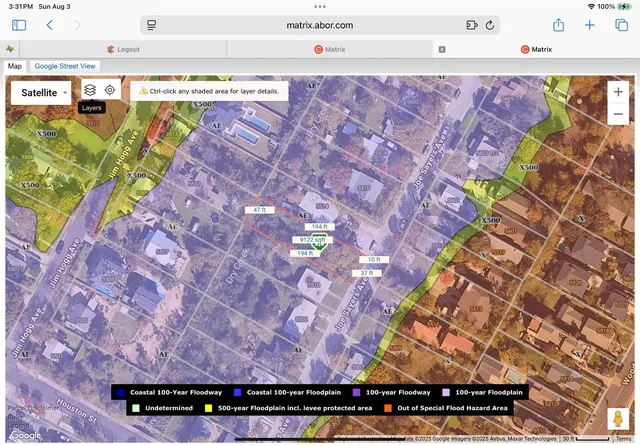Viewport: 640px width, 445px height.
Task: Open a new Safari tab
Action: click(590, 25)
